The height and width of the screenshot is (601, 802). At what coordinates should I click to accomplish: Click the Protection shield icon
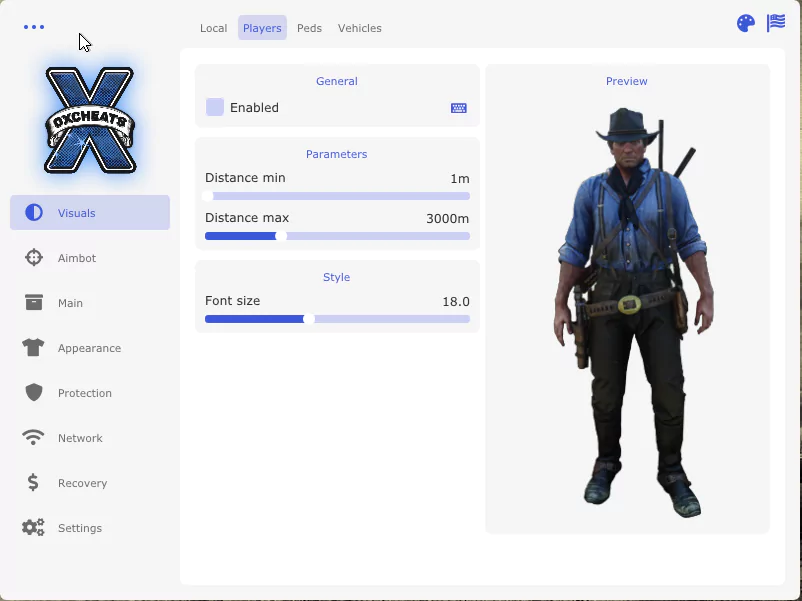[x=34, y=392]
